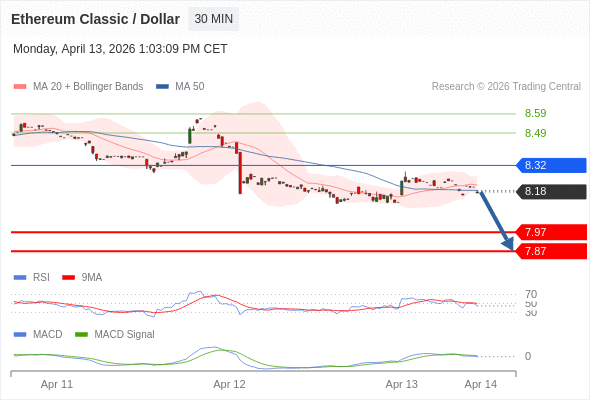Click the Research © 2026 Trading Central credit

click(506, 87)
